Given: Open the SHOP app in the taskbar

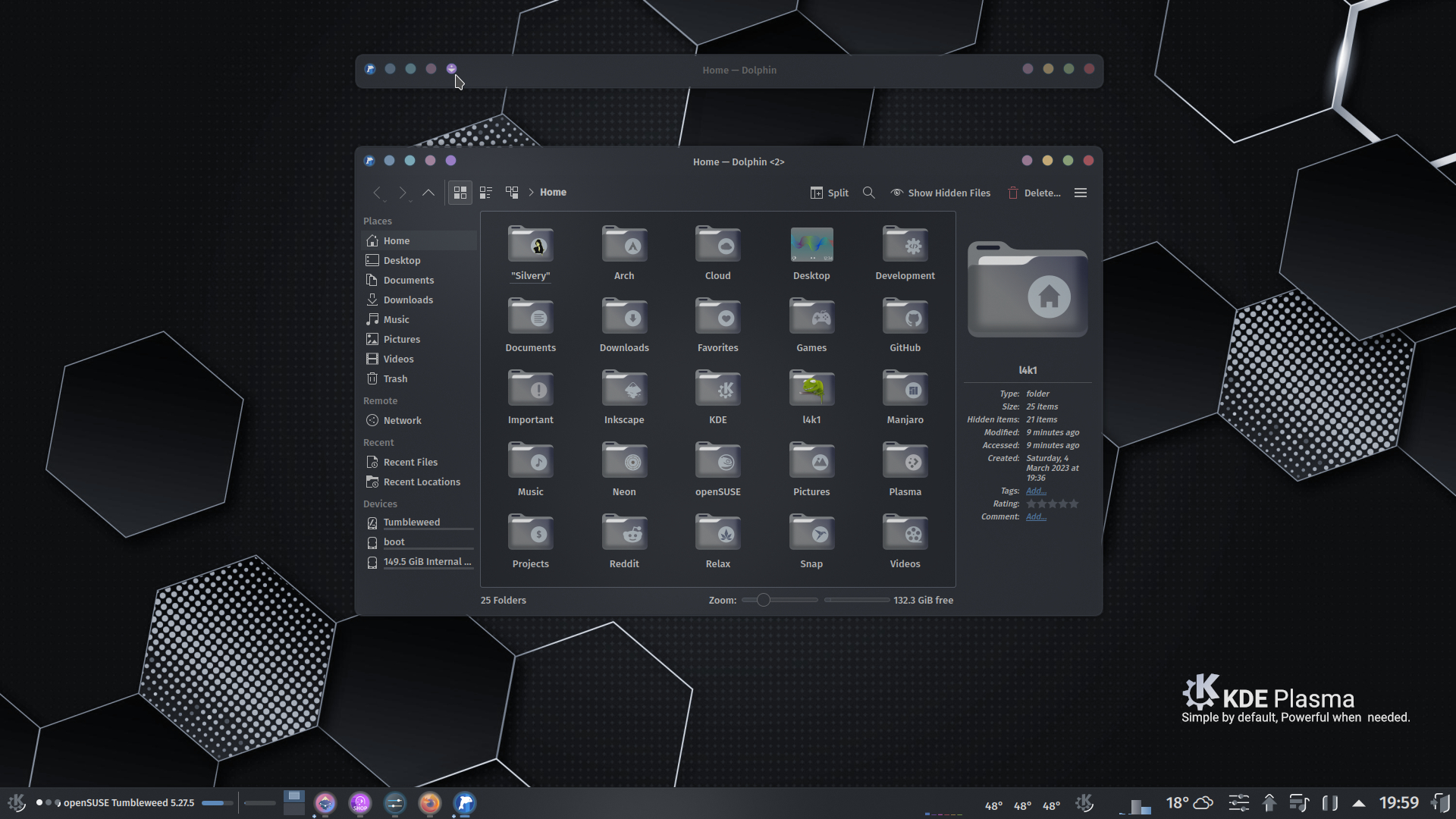Looking at the screenshot, I should pyautogui.click(x=360, y=803).
